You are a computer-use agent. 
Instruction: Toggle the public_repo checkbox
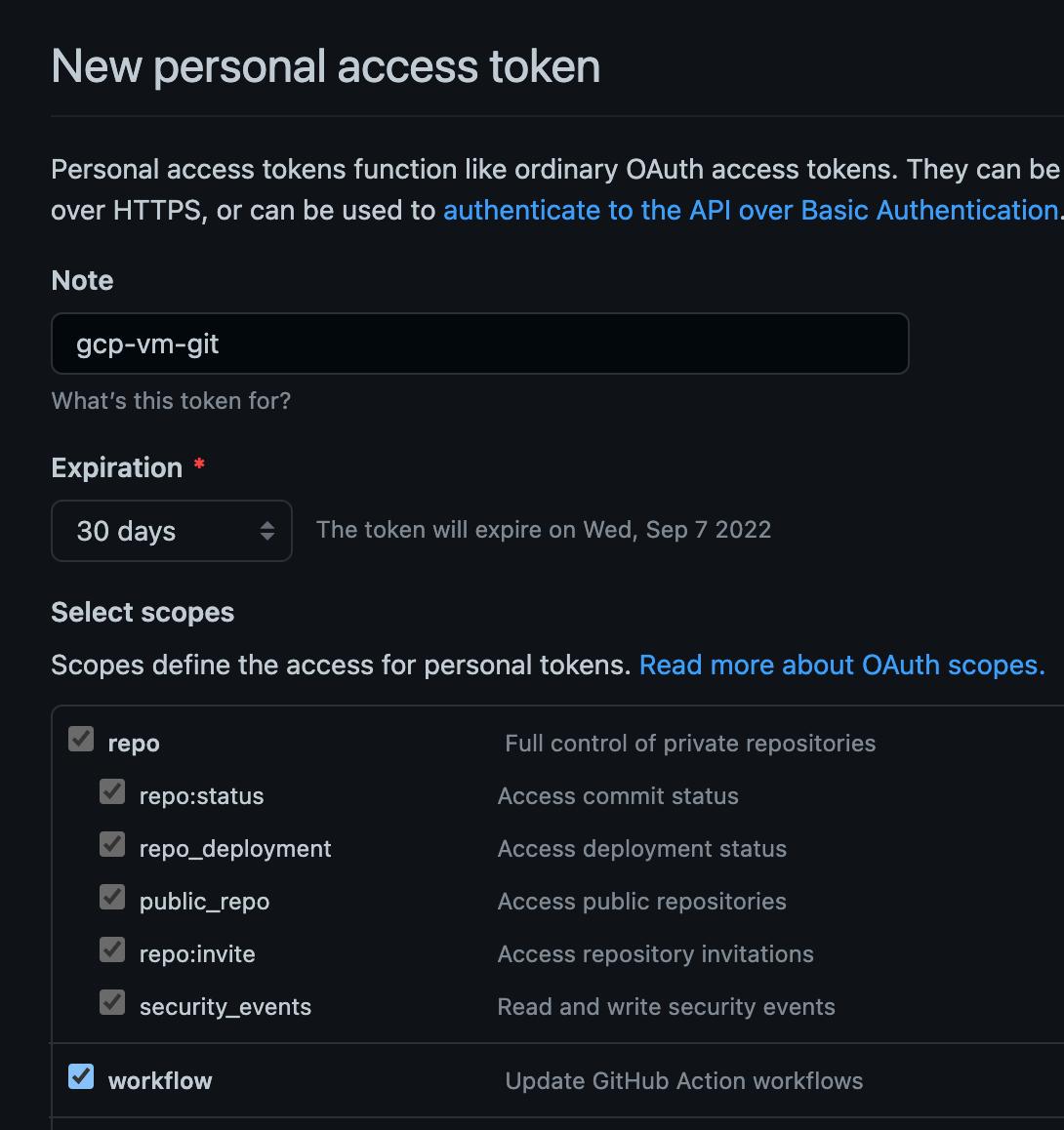point(112,897)
